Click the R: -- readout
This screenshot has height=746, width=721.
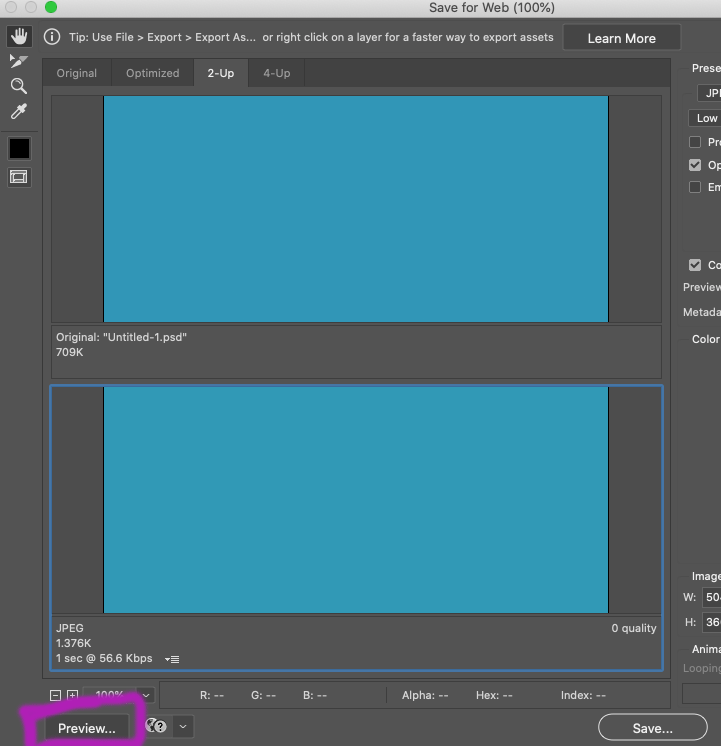tap(212, 696)
